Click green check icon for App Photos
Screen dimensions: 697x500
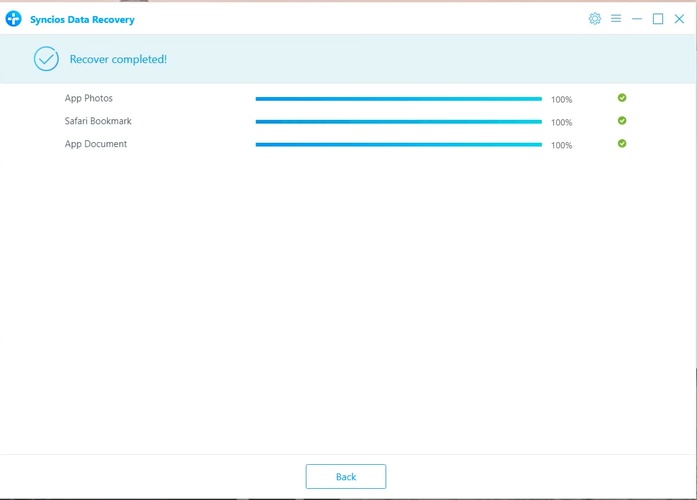pyautogui.click(x=622, y=98)
